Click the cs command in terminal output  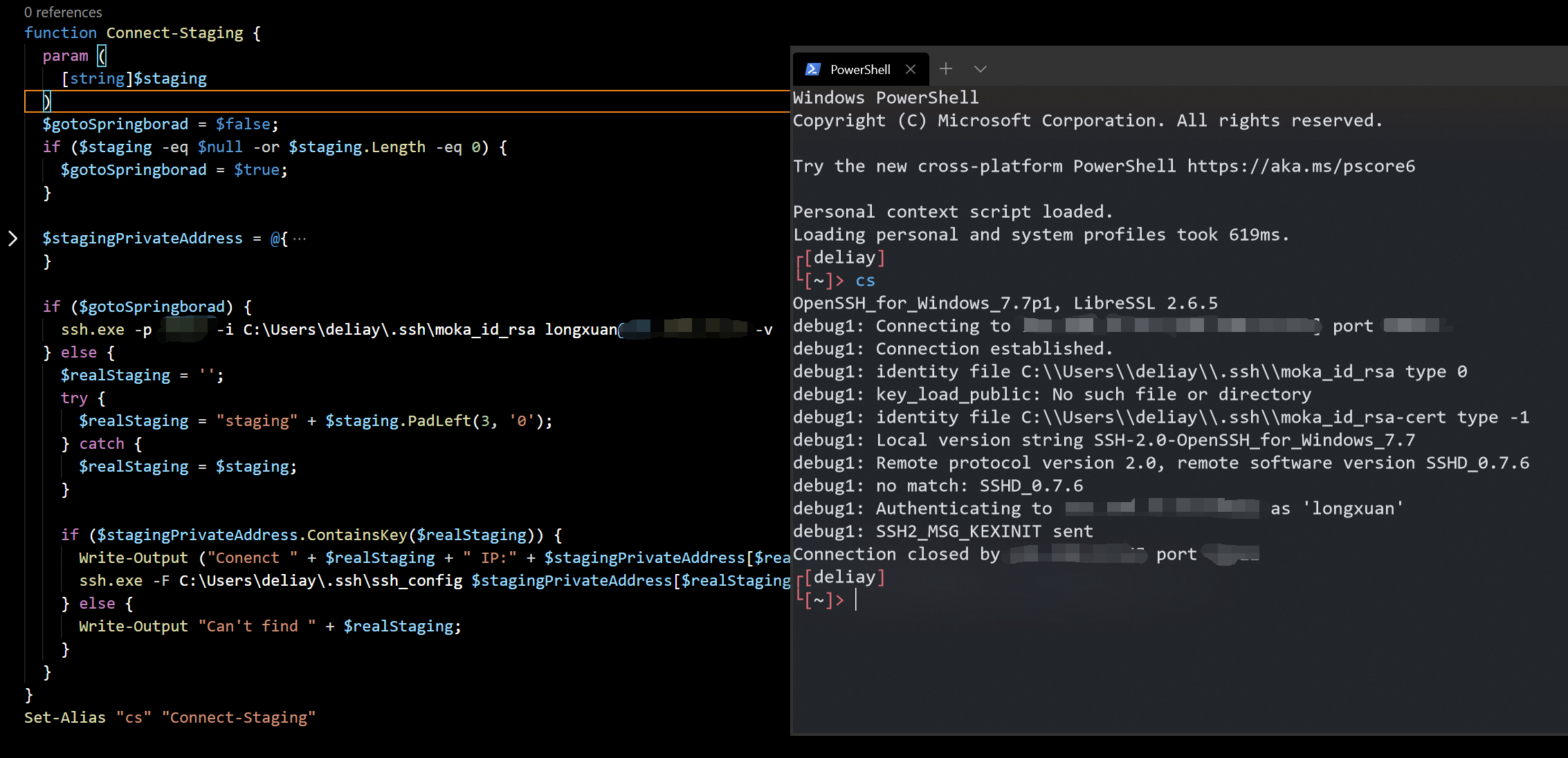point(865,280)
